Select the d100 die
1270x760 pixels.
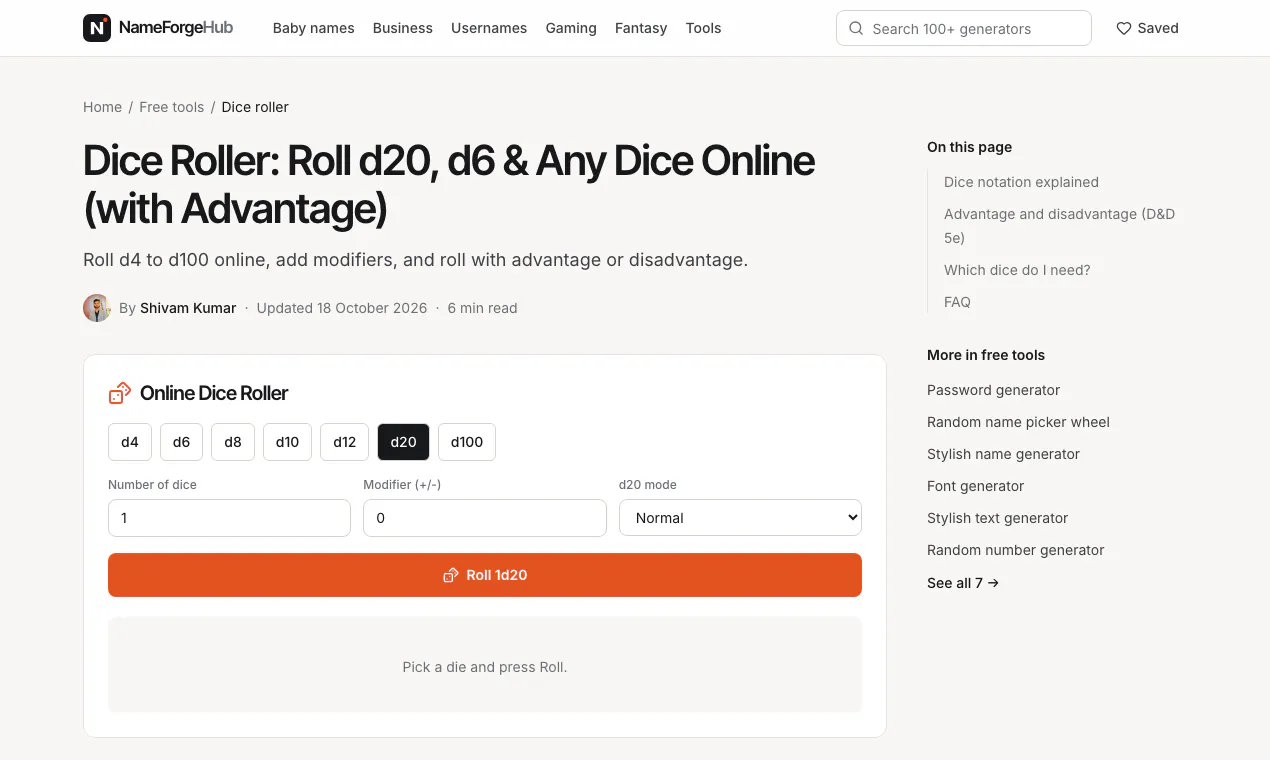[x=467, y=442]
